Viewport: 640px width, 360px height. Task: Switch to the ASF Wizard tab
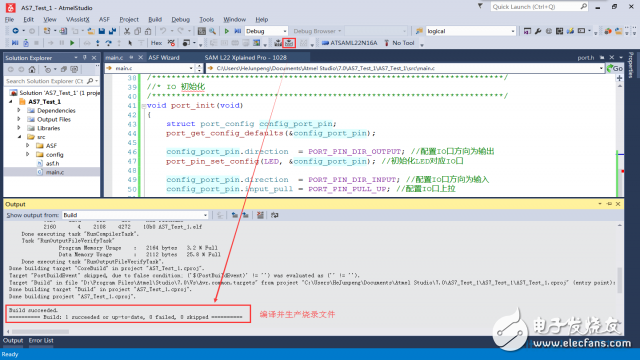pos(164,58)
